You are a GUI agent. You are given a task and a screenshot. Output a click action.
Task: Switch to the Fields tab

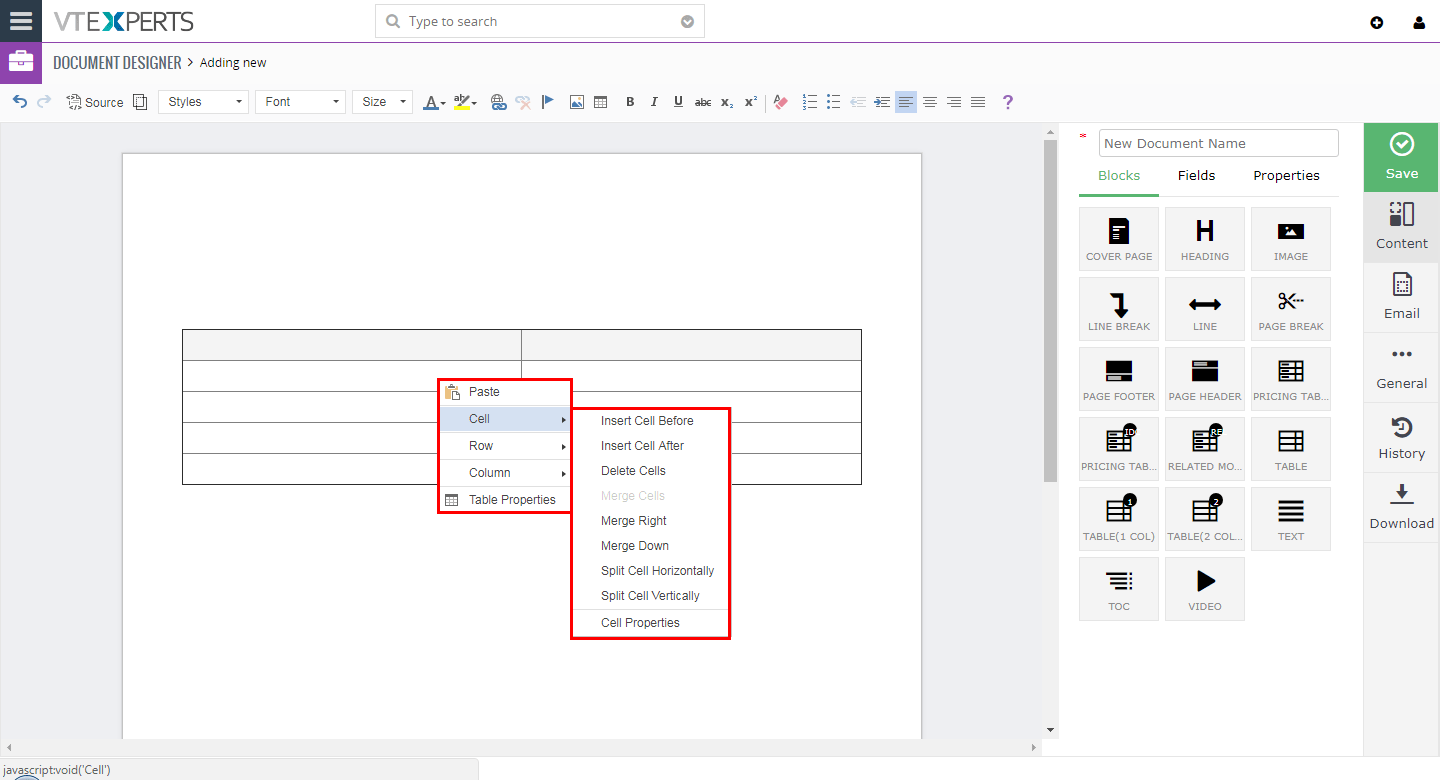point(1196,175)
